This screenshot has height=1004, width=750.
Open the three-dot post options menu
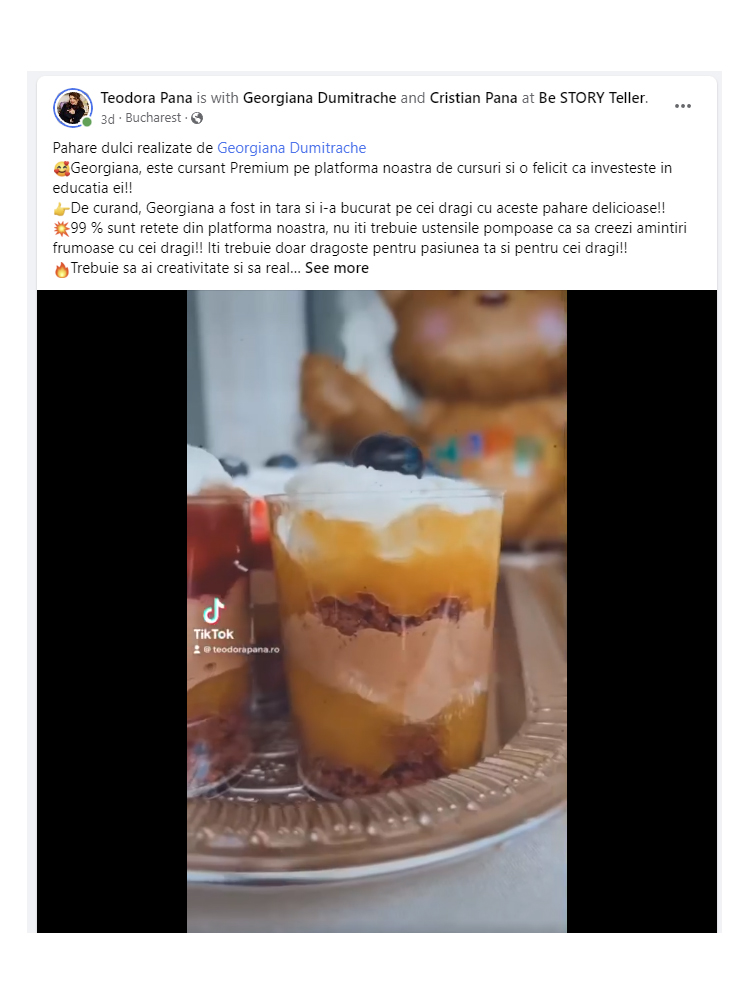point(682,106)
